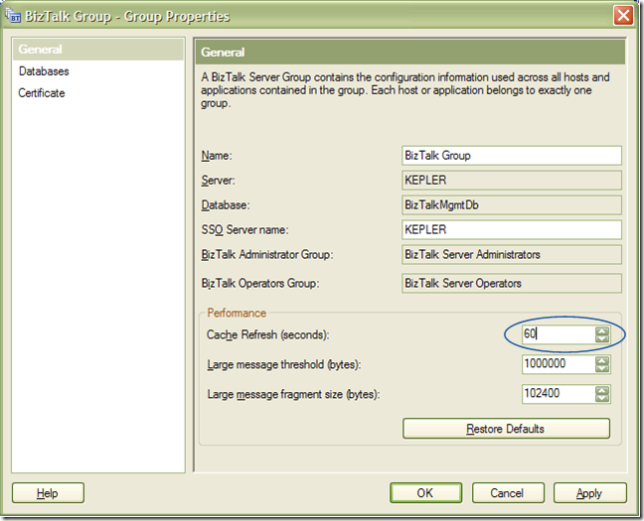The image size is (644, 521).
Task: Click the Name field containing BizTalk Group
Action: (x=511, y=156)
